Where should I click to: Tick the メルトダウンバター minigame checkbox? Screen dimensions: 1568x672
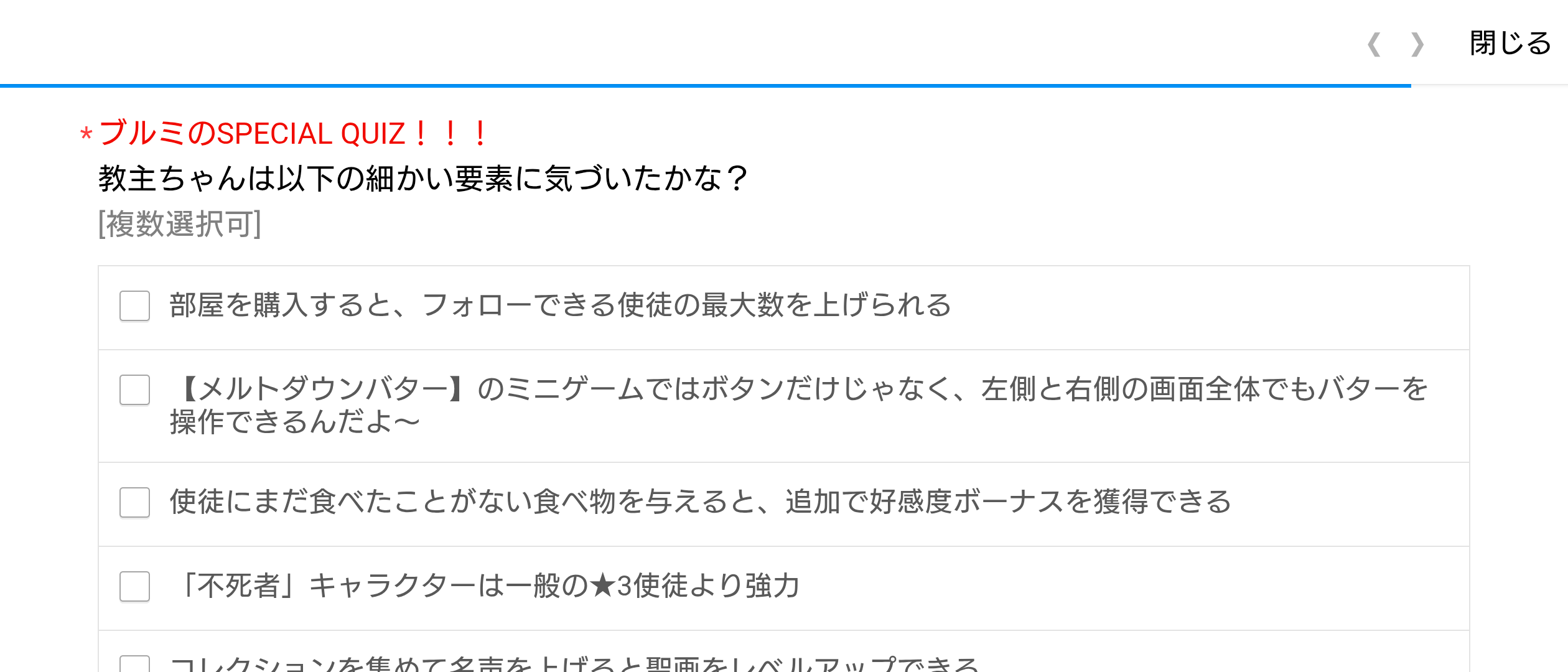(134, 390)
